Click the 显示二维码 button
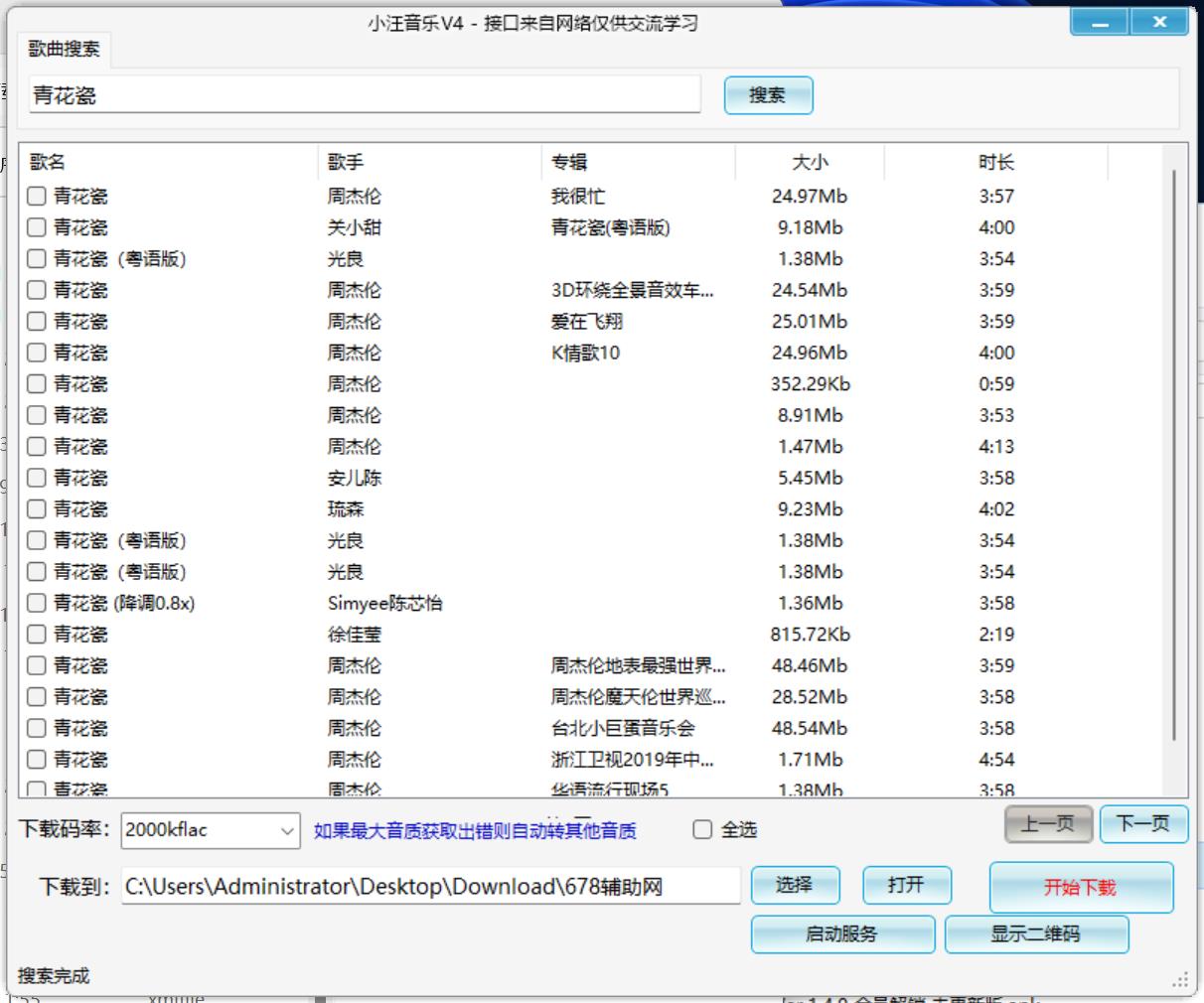Viewport: 1204px width, 1003px height. point(1037,933)
